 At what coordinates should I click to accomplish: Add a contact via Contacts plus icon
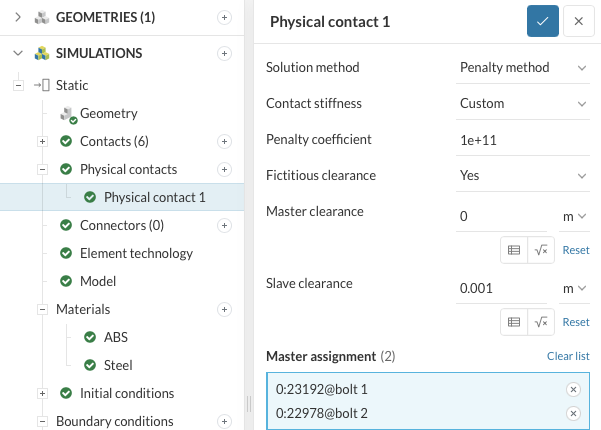point(224,141)
